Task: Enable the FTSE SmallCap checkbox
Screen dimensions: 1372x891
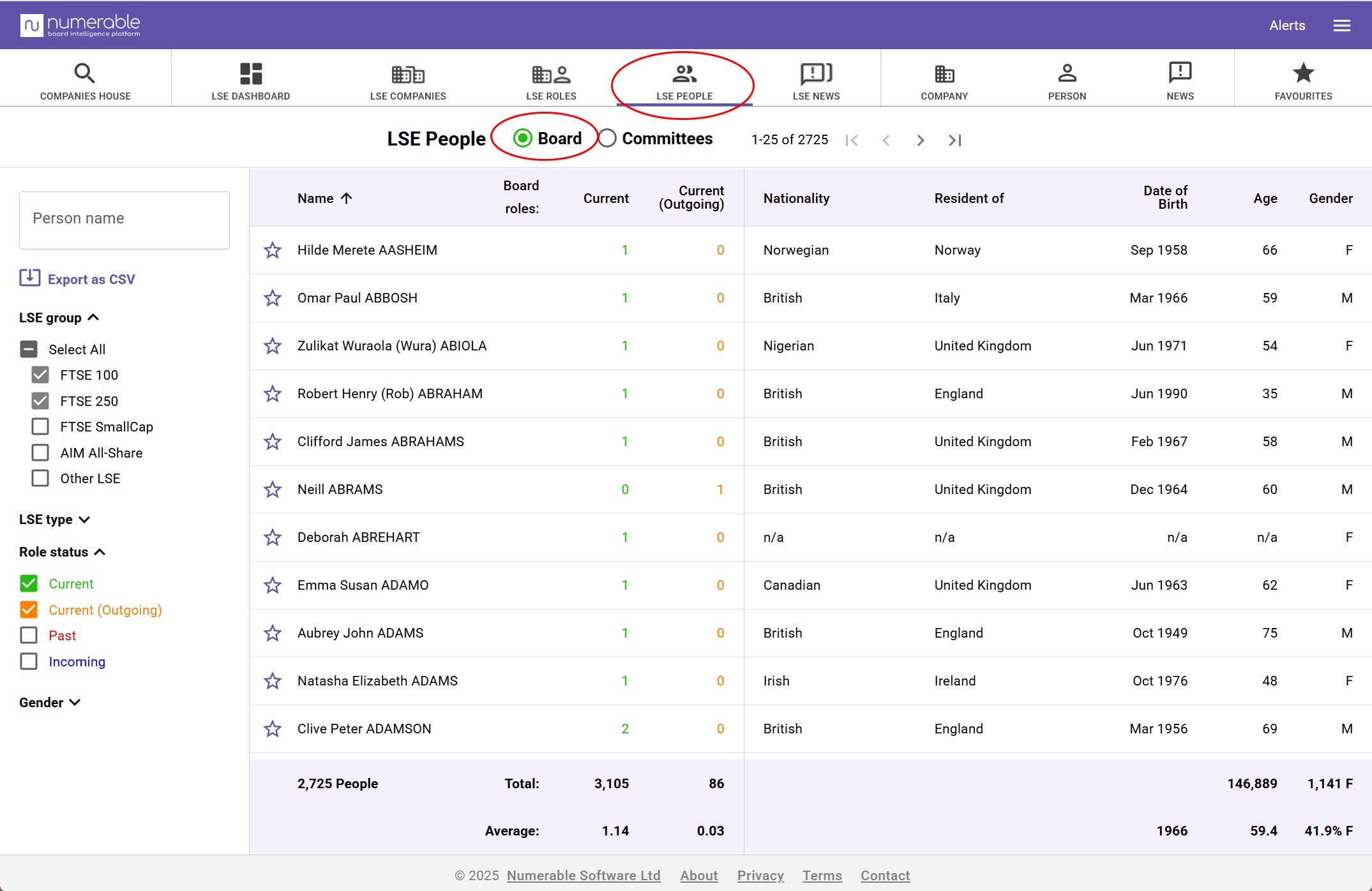Action: click(40, 426)
